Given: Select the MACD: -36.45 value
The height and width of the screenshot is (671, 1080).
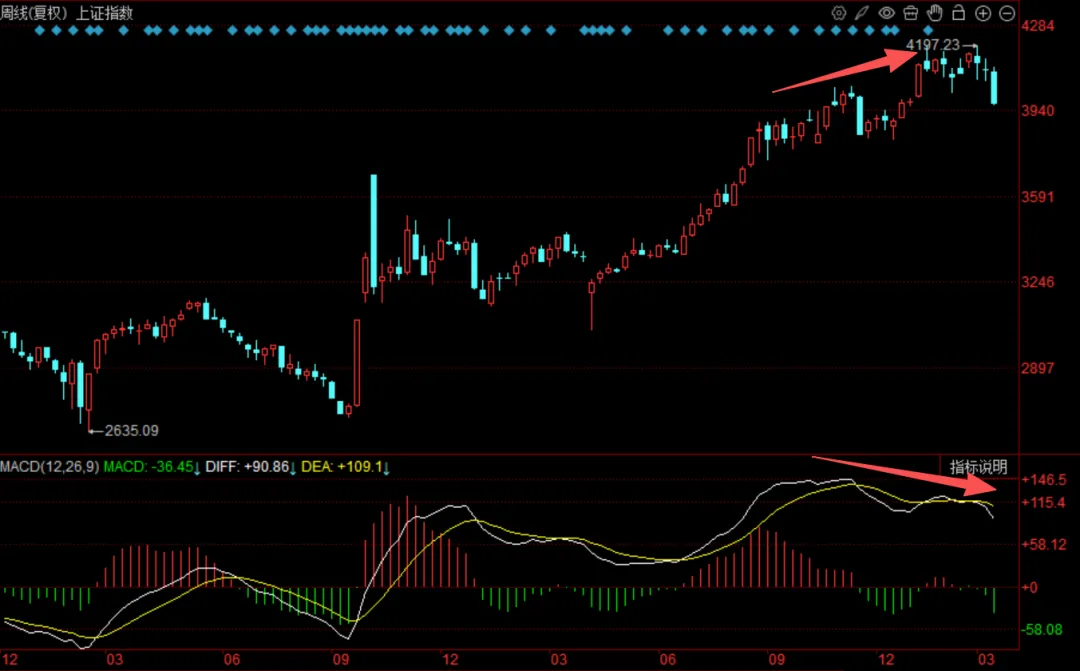Looking at the screenshot, I should pyautogui.click(x=151, y=467).
